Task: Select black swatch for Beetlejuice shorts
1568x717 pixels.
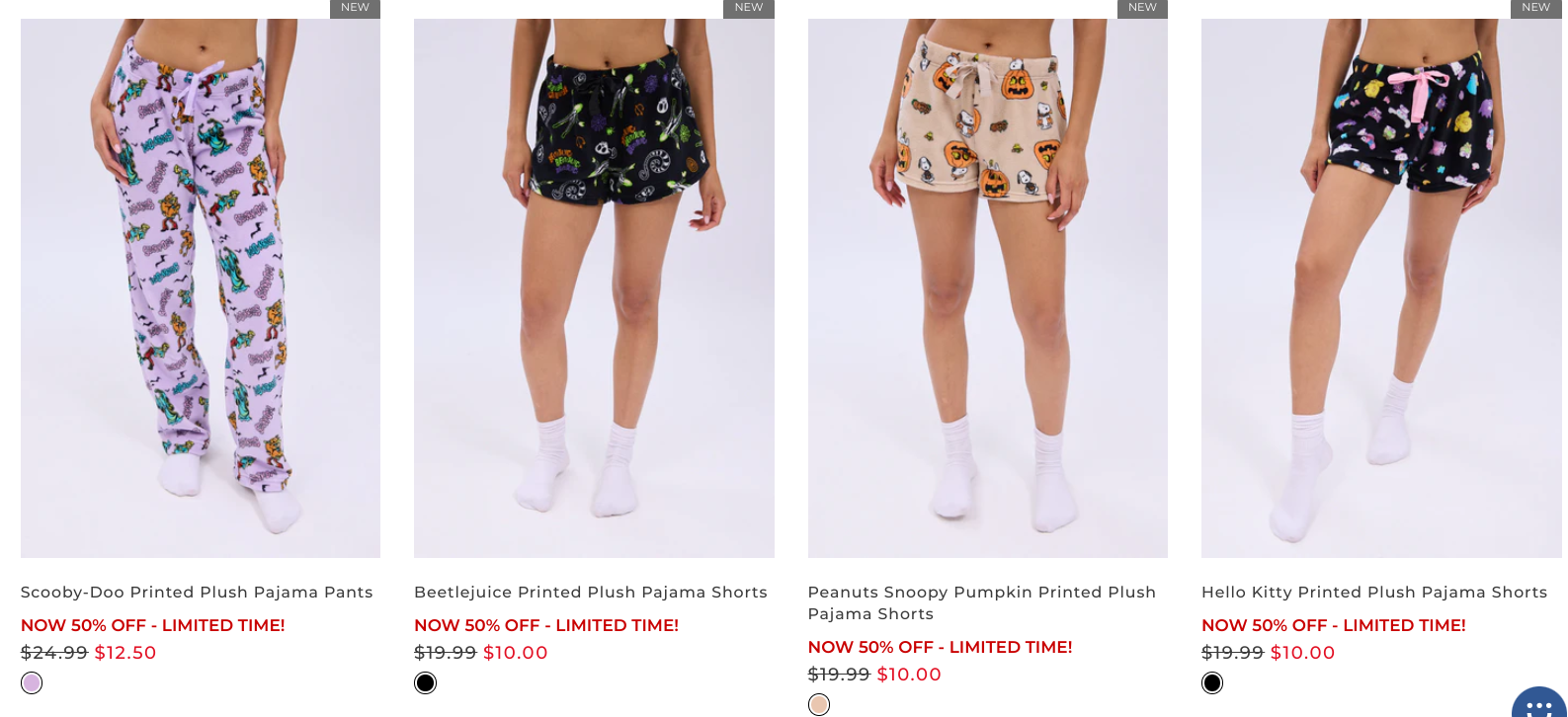Action: coord(425,683)
